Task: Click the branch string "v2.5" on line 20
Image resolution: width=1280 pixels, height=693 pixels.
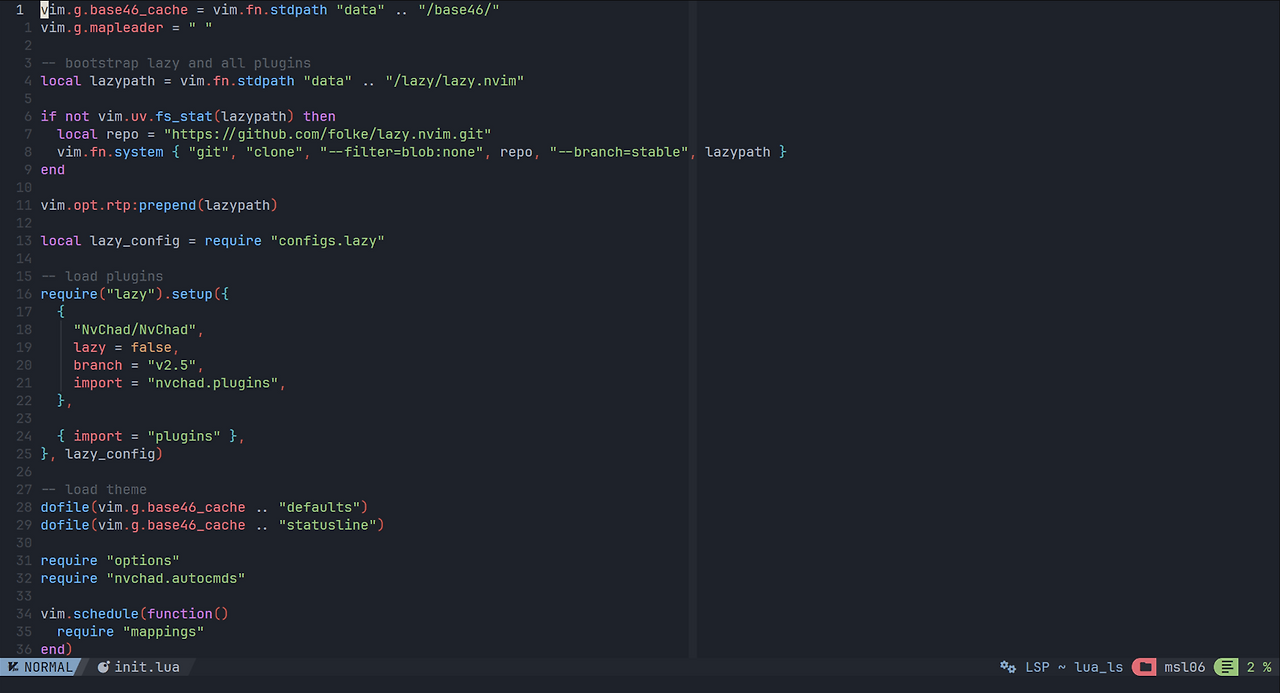Action: [172, 365]
